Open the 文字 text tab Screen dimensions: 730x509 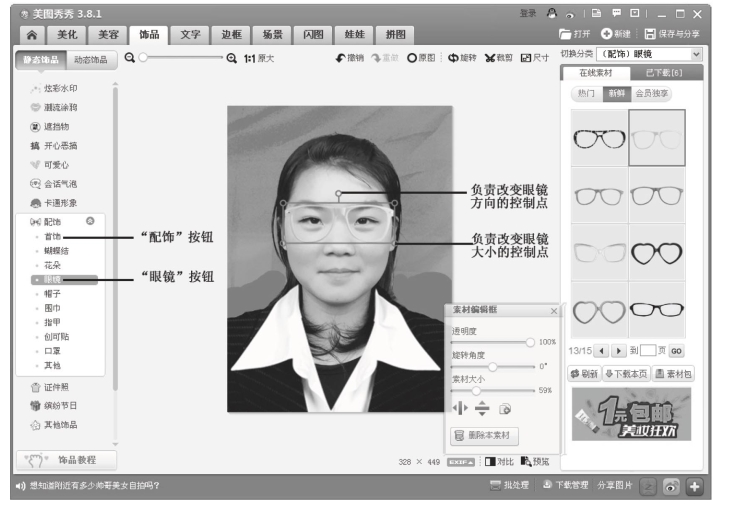point(190,34)
